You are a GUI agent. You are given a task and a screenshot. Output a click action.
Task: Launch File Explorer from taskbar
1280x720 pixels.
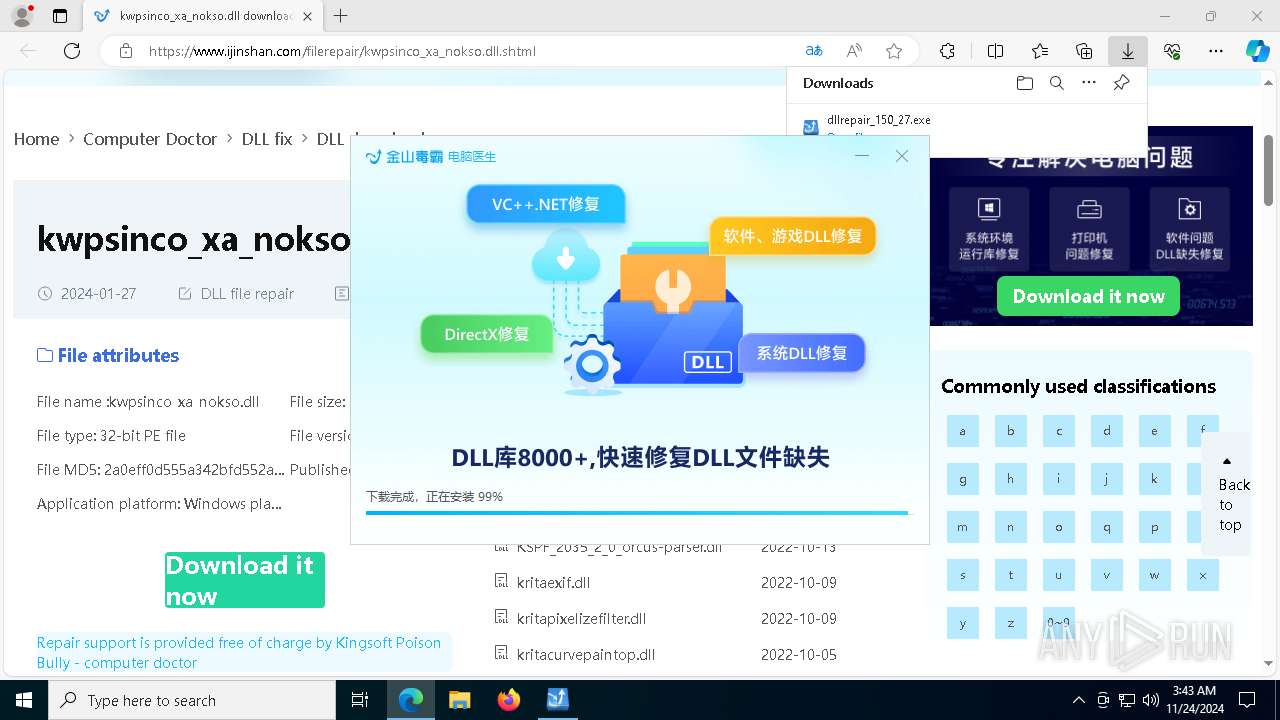coord(459,700)
